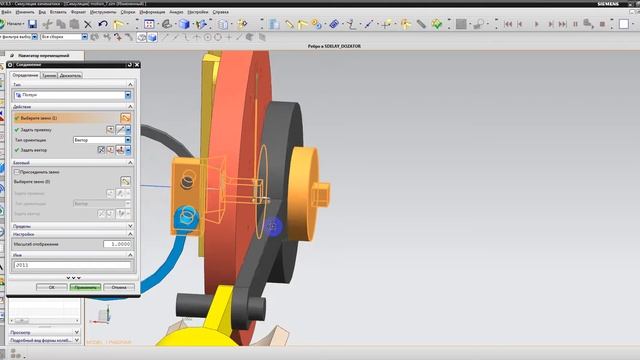Open the joint type dropdown
This screenshot has width=640, height=360.
[x=128, y=95]
